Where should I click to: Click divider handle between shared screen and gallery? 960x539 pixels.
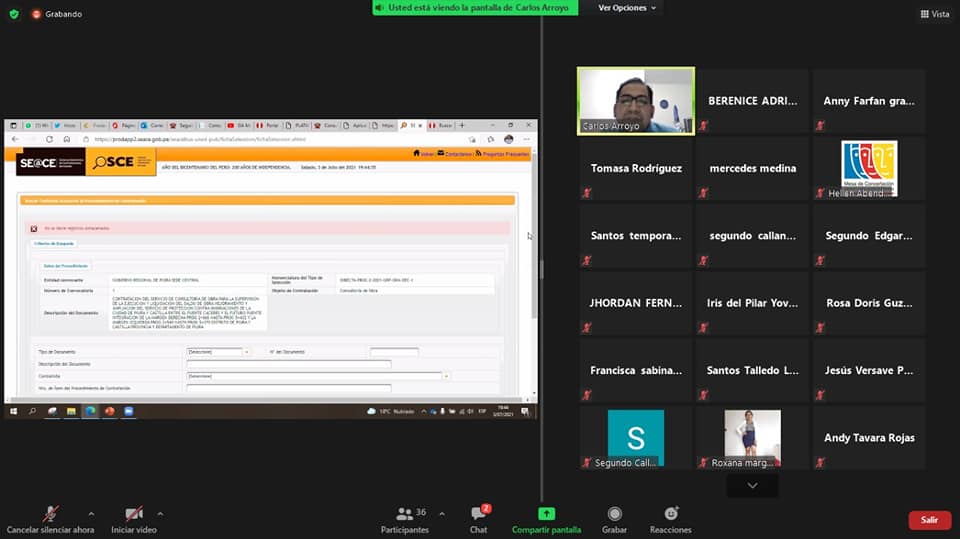pos(542,269)
